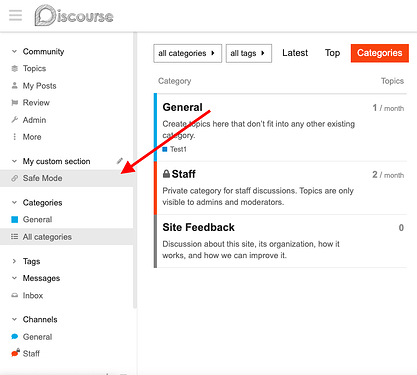
Task: Toggle the hamburger sidebar menu
Action: coord(15,16)
